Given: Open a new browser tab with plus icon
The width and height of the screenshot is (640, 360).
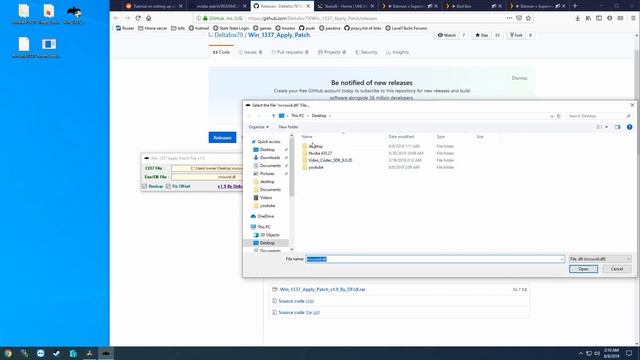Looking at the screenshot, I should point(575,6).
